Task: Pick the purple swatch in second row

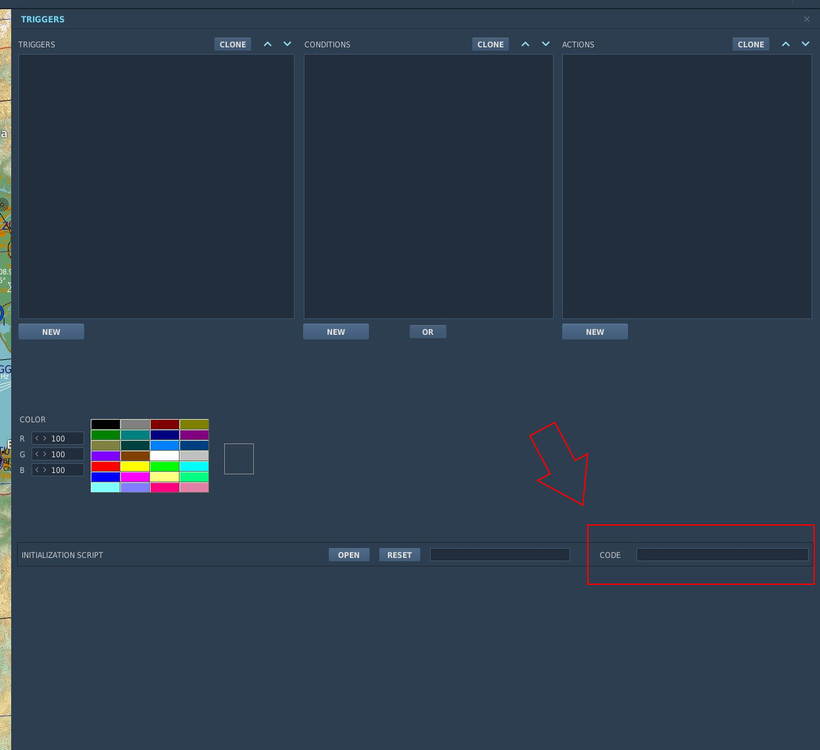Action: 194,435
